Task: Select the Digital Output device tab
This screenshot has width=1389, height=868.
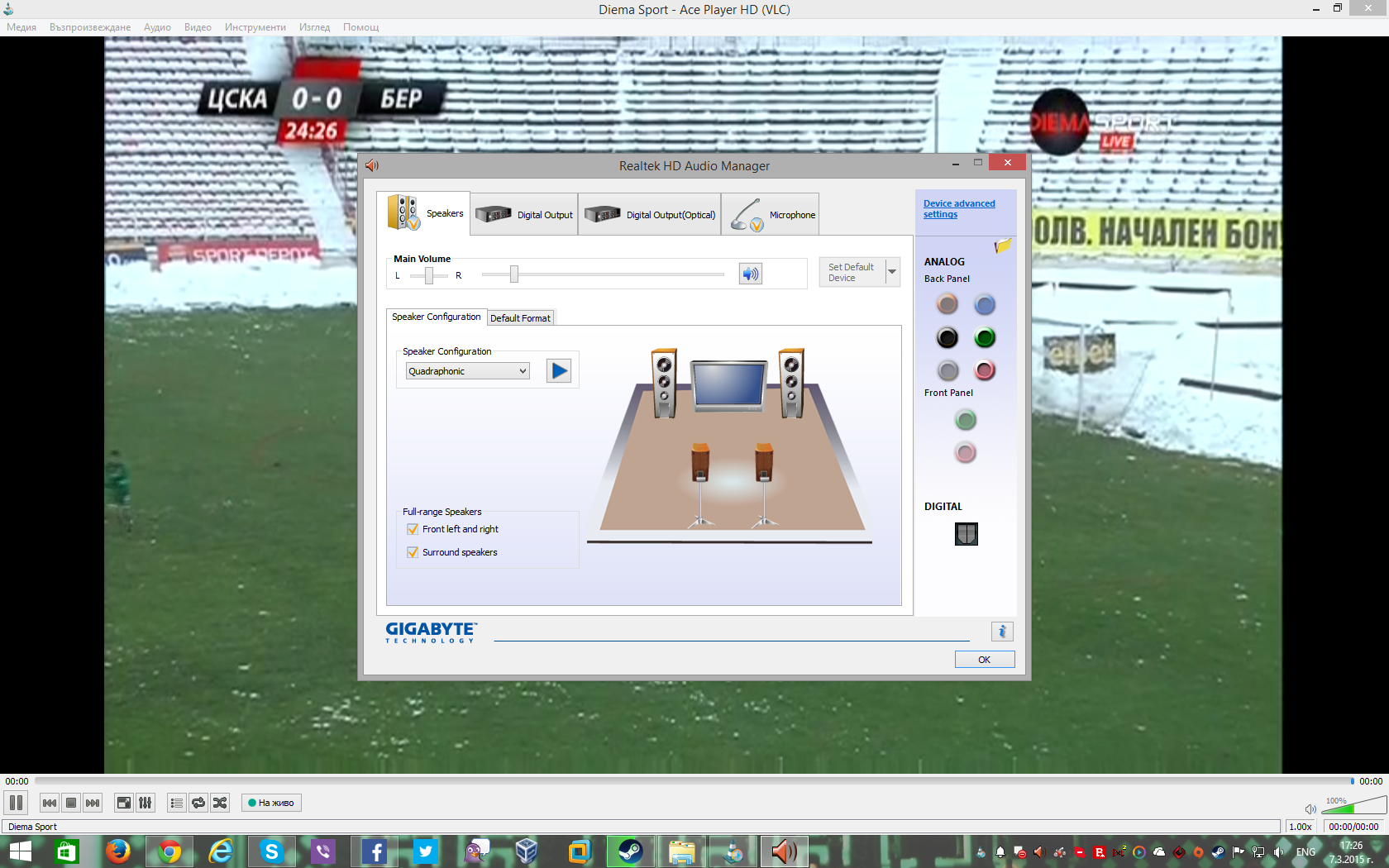Action: point(524,215)
